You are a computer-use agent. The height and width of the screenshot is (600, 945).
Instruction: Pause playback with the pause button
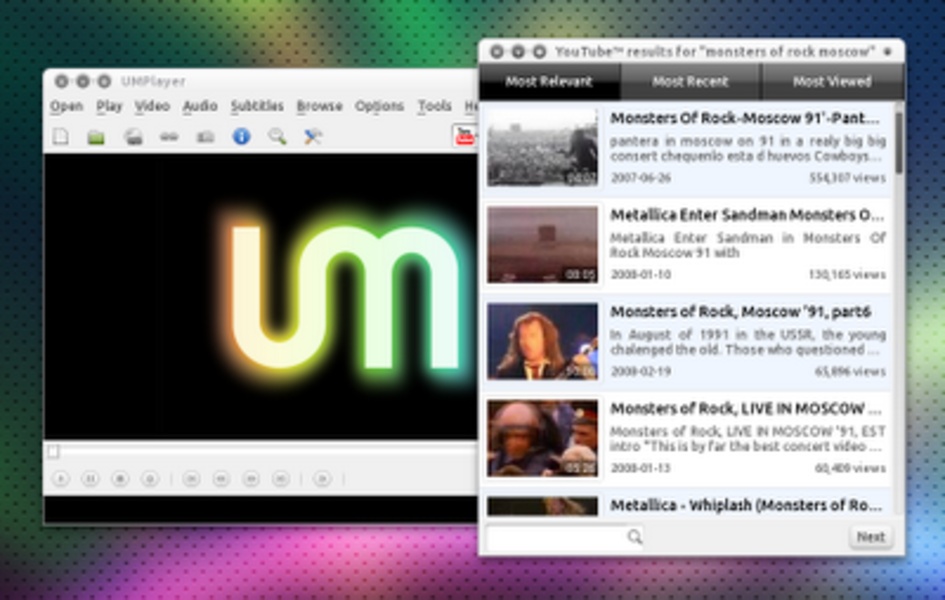click(x=90, y=478)
